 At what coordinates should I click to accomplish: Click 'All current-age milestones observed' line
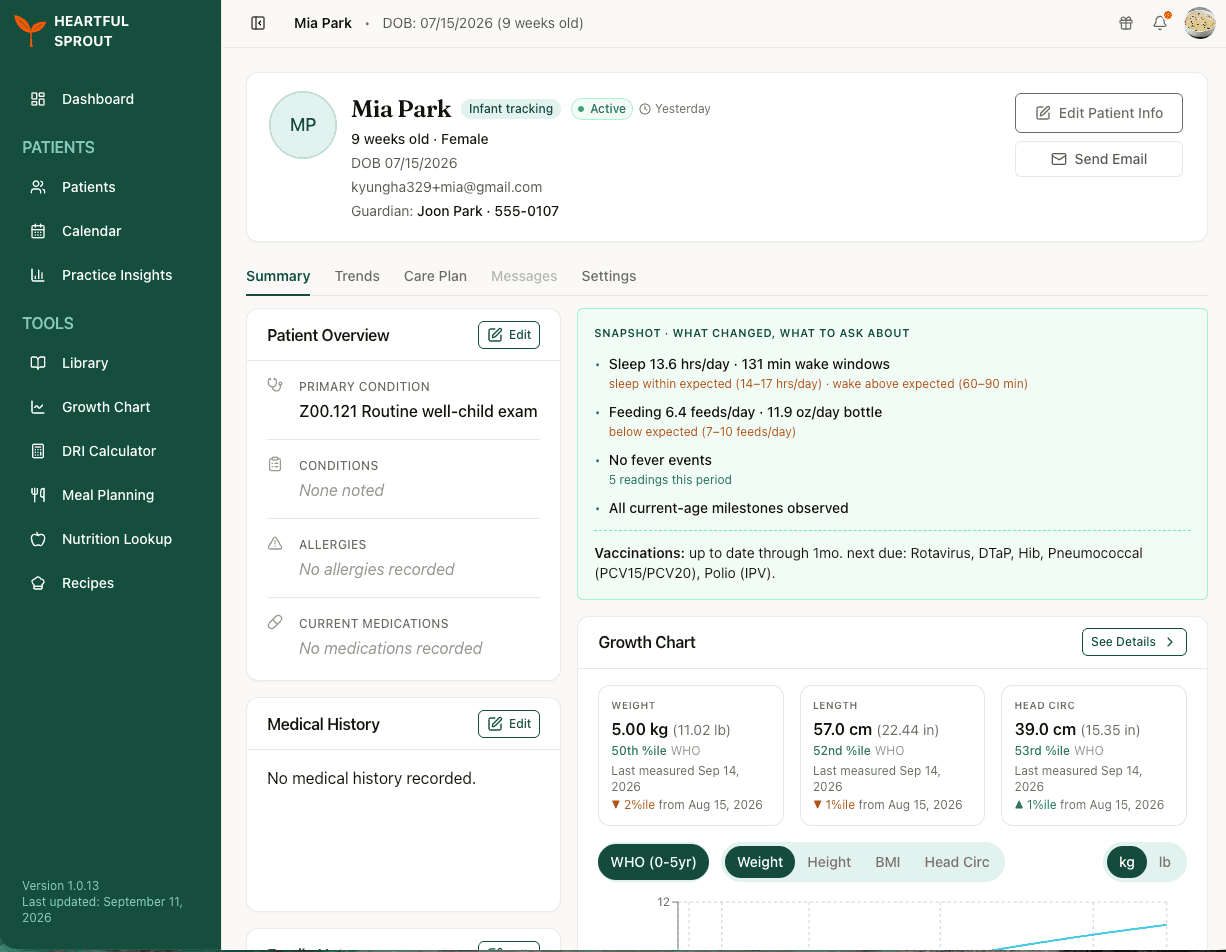click(x=729, y=508)
